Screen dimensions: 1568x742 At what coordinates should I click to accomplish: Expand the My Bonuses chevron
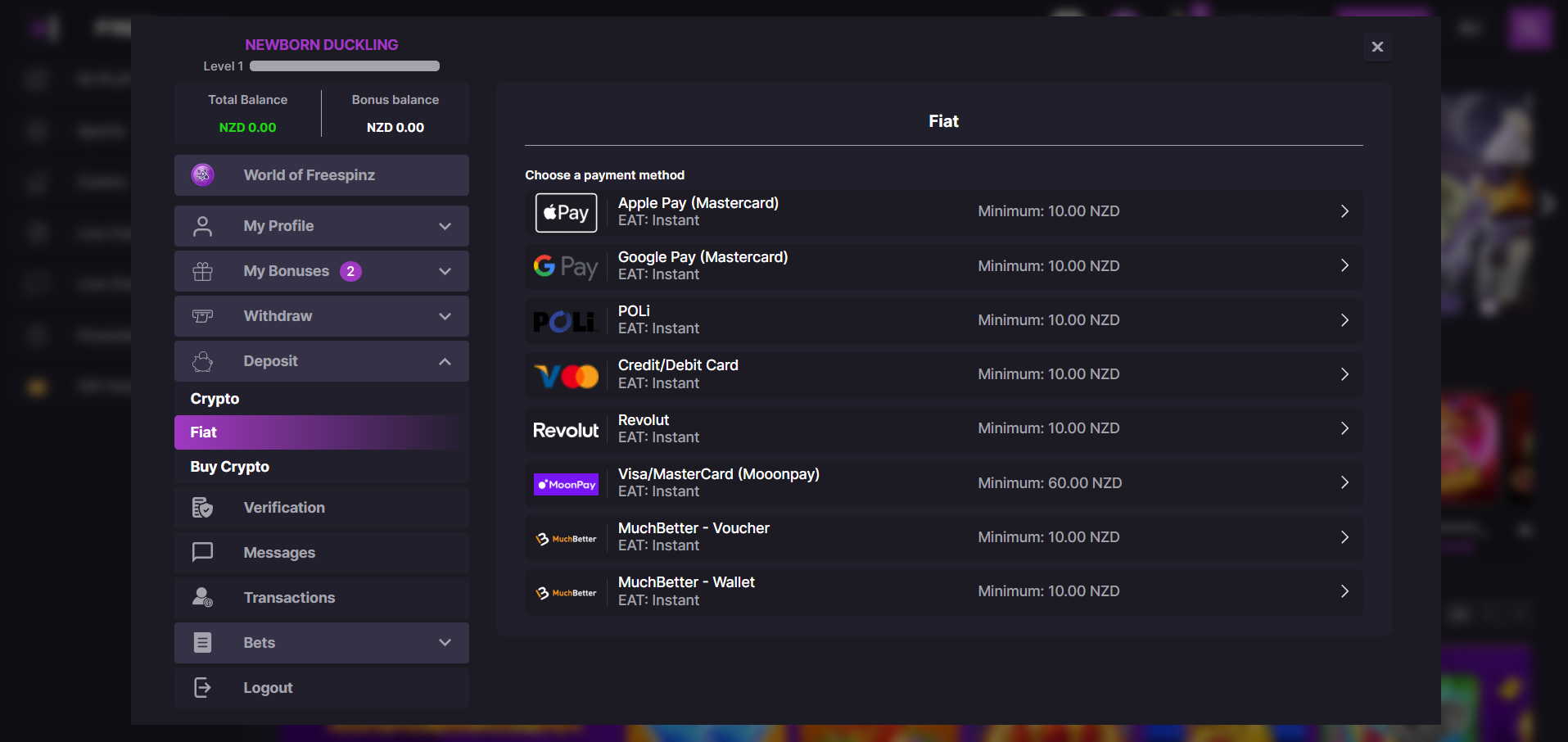click(x=445, y=271)
